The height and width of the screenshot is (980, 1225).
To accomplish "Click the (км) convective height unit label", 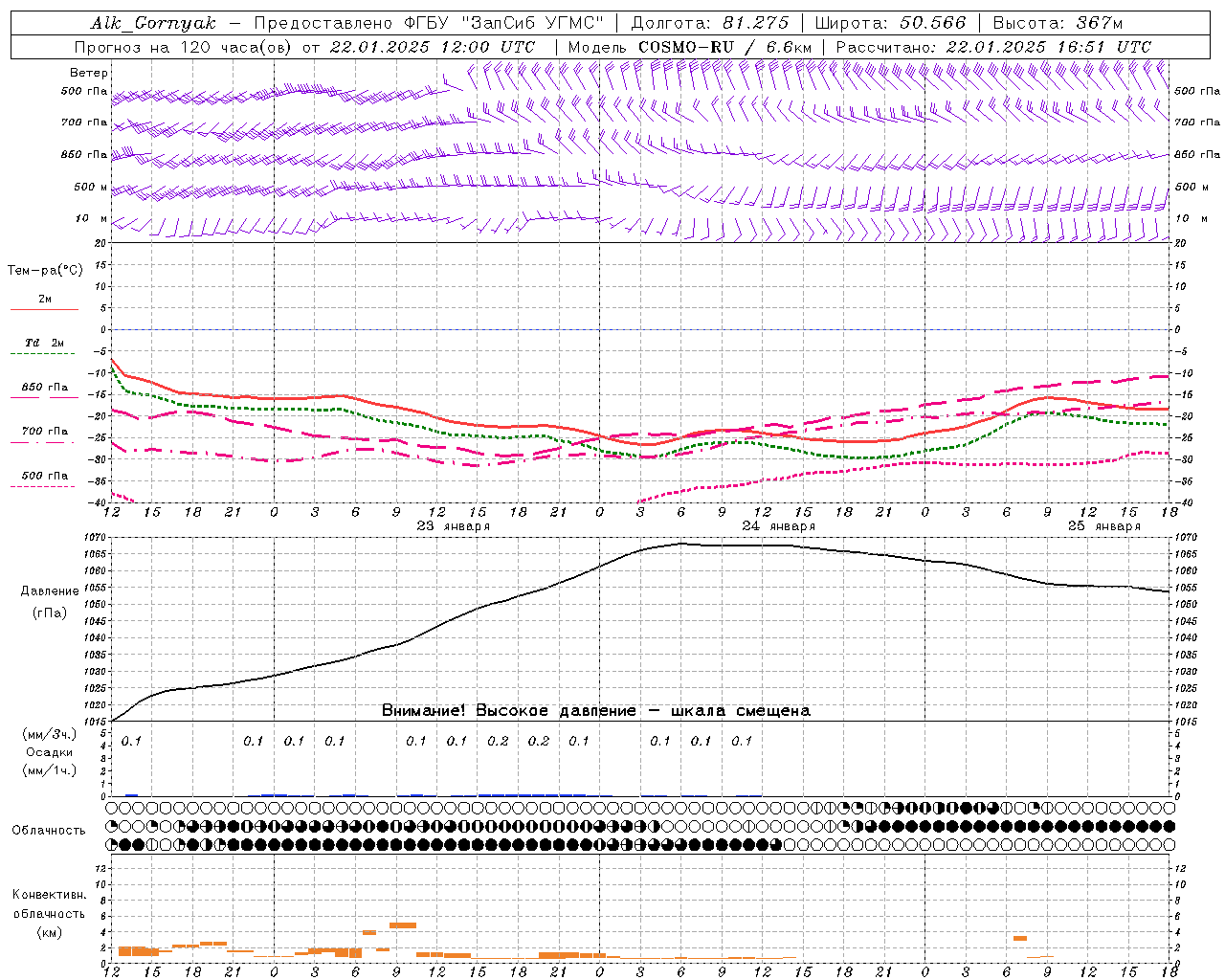I will 49,933.
